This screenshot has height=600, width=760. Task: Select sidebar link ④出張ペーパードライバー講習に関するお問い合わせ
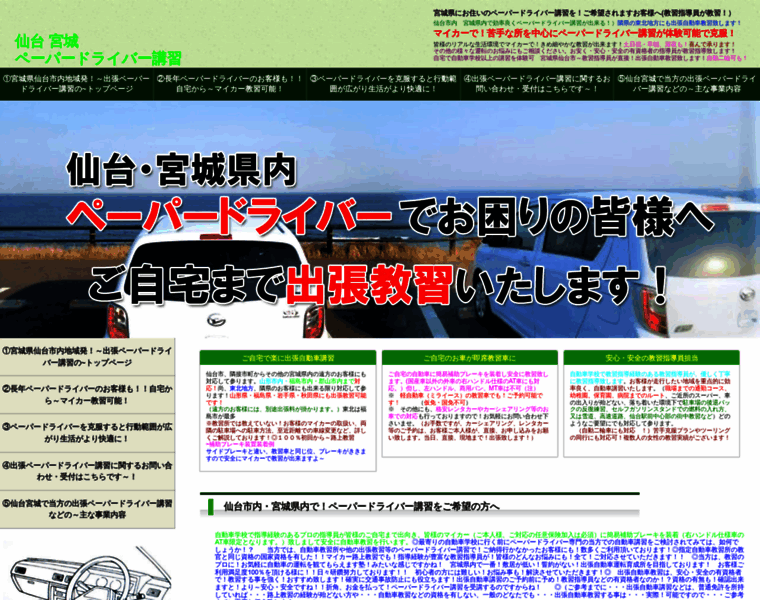(87, 471)
